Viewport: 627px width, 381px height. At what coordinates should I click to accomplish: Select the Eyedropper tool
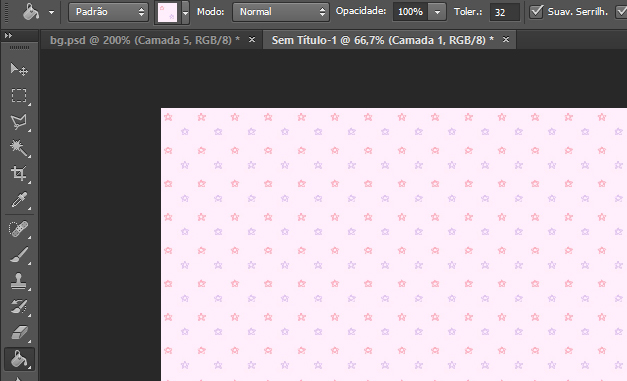[x=19, y=200]
